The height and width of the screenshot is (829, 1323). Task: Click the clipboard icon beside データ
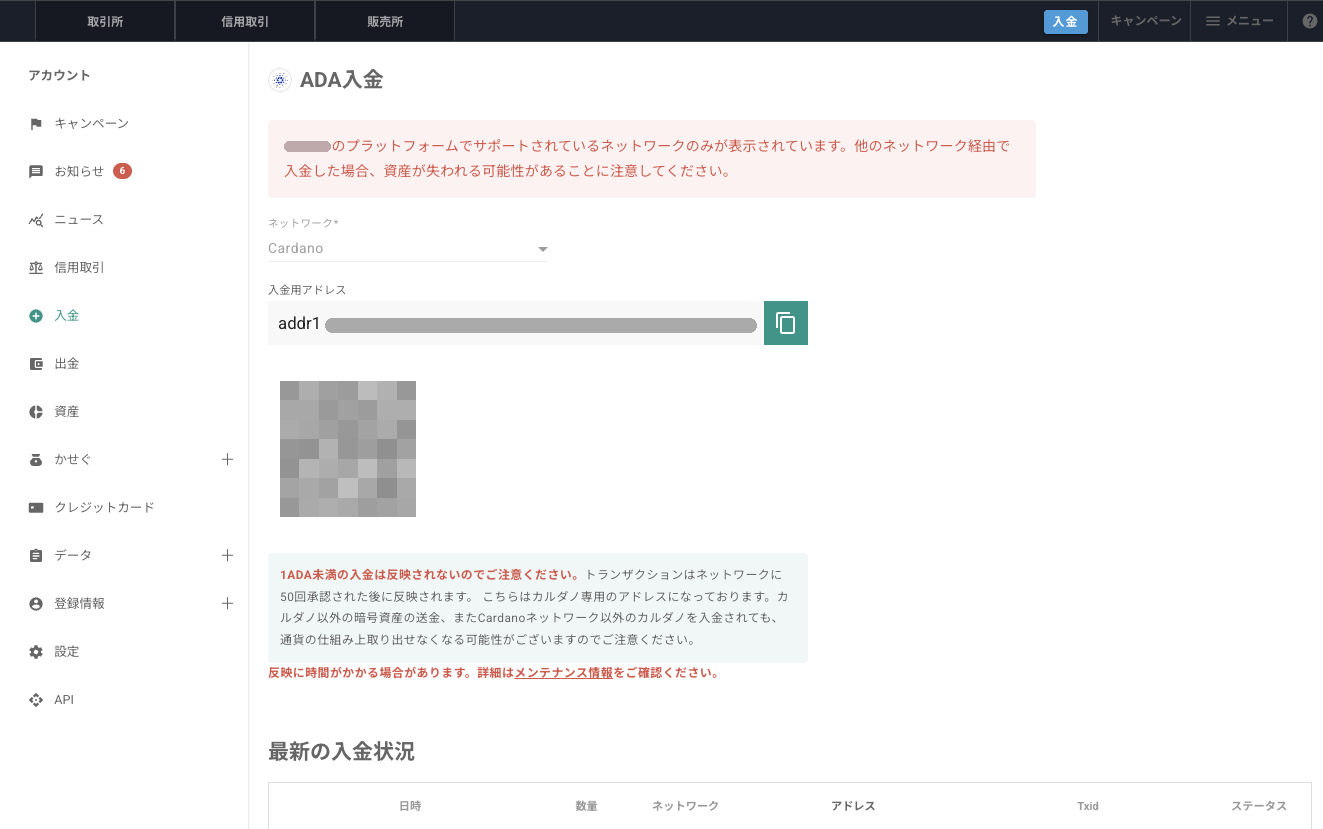36,556
